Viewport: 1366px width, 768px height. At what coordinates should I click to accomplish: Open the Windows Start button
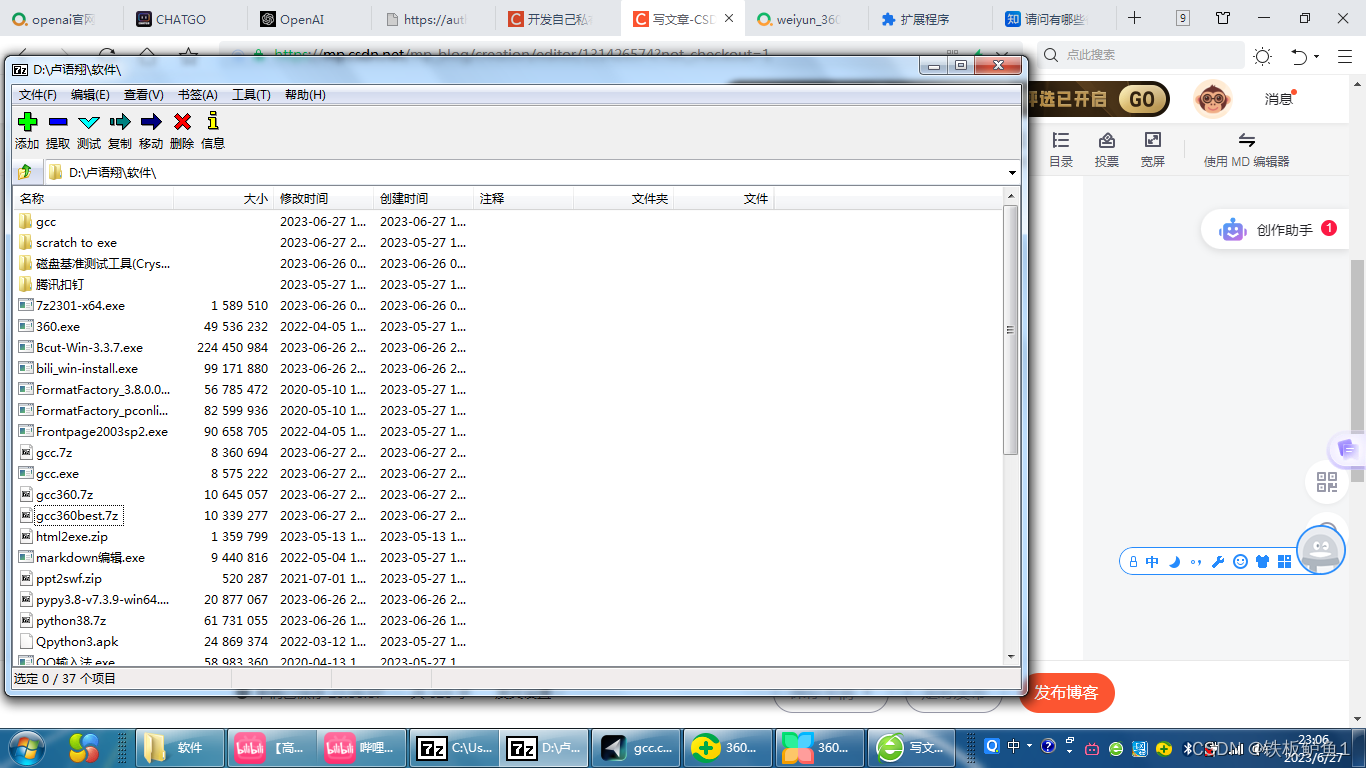[x=25, y=747]
